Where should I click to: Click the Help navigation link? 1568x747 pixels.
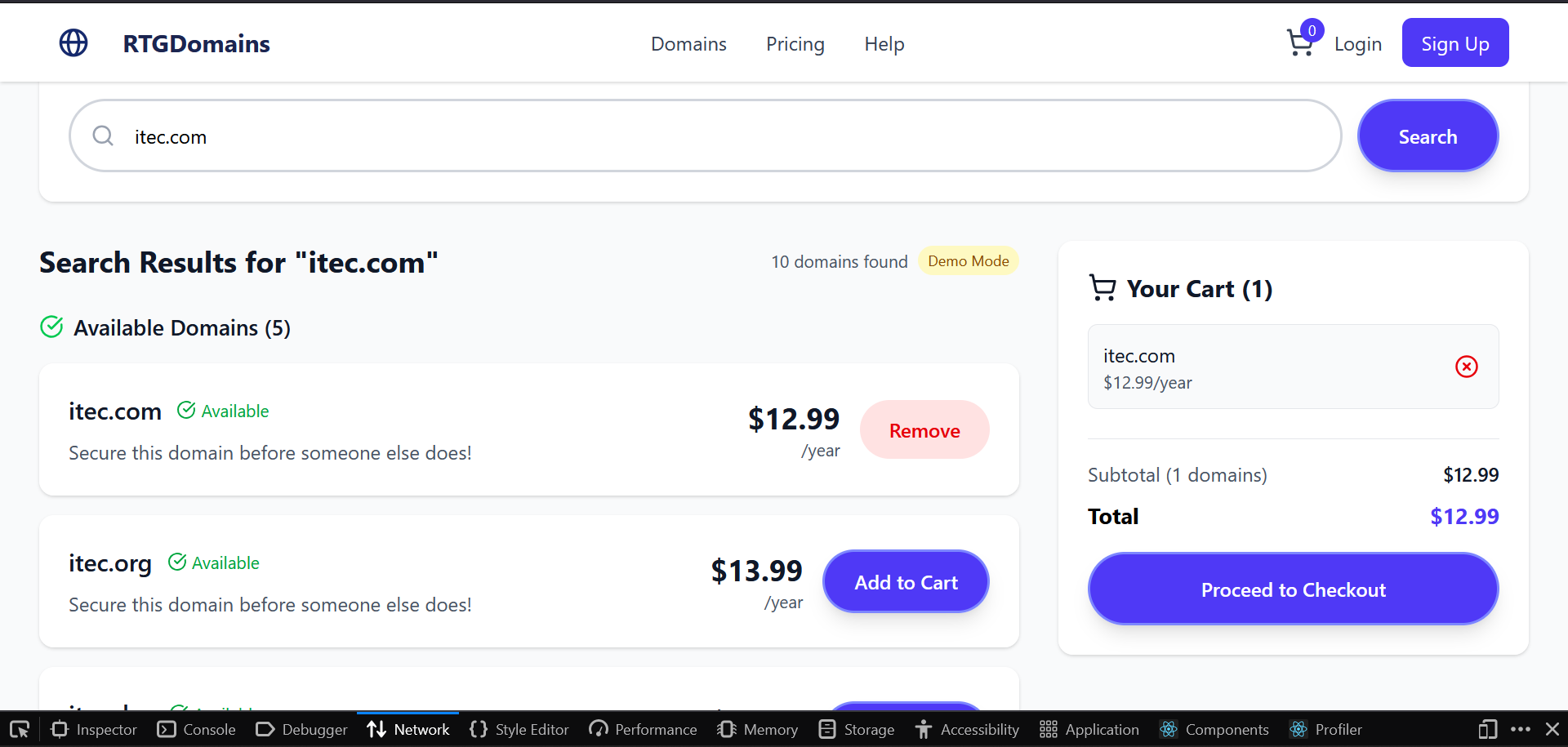(884, 44)
